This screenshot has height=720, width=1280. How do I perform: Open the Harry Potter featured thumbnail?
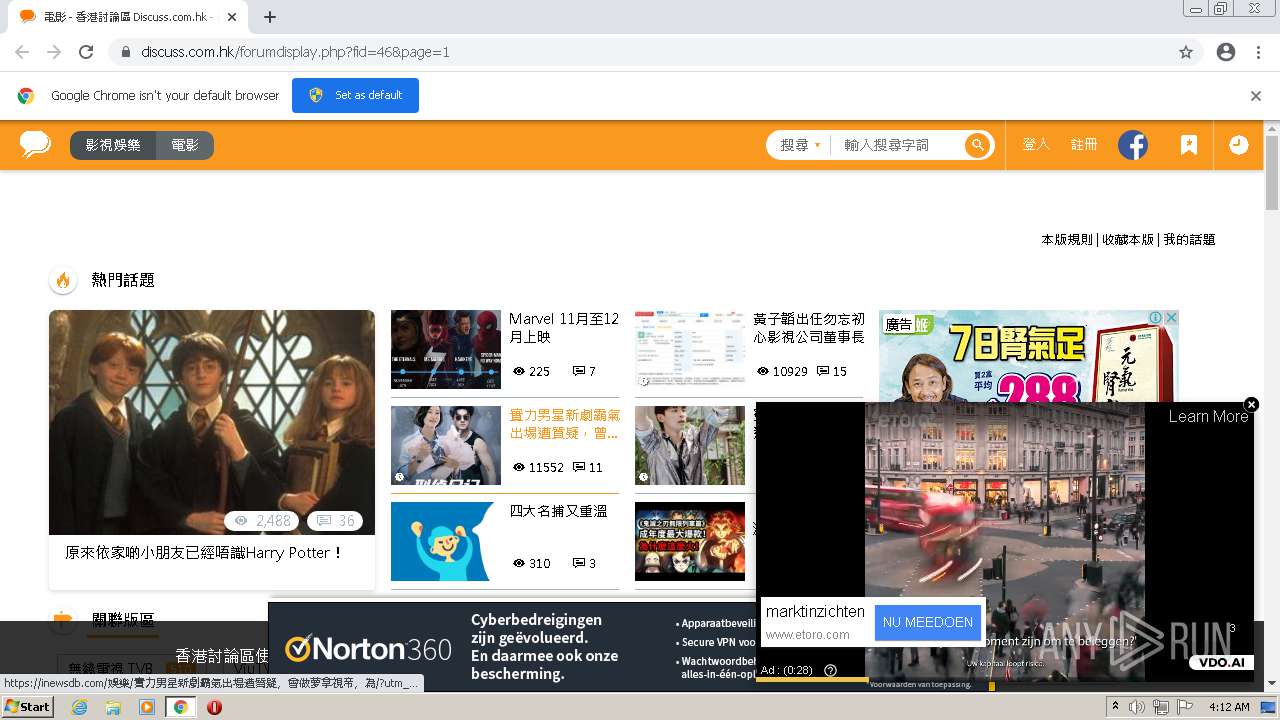pyautogui.click(x=212, y=422)
